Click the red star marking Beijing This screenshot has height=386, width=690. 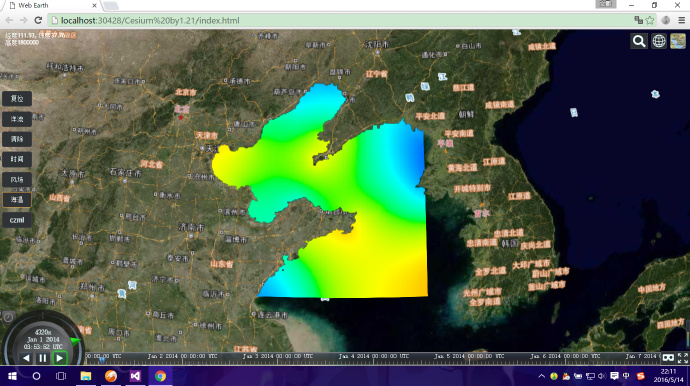[180, 117]
